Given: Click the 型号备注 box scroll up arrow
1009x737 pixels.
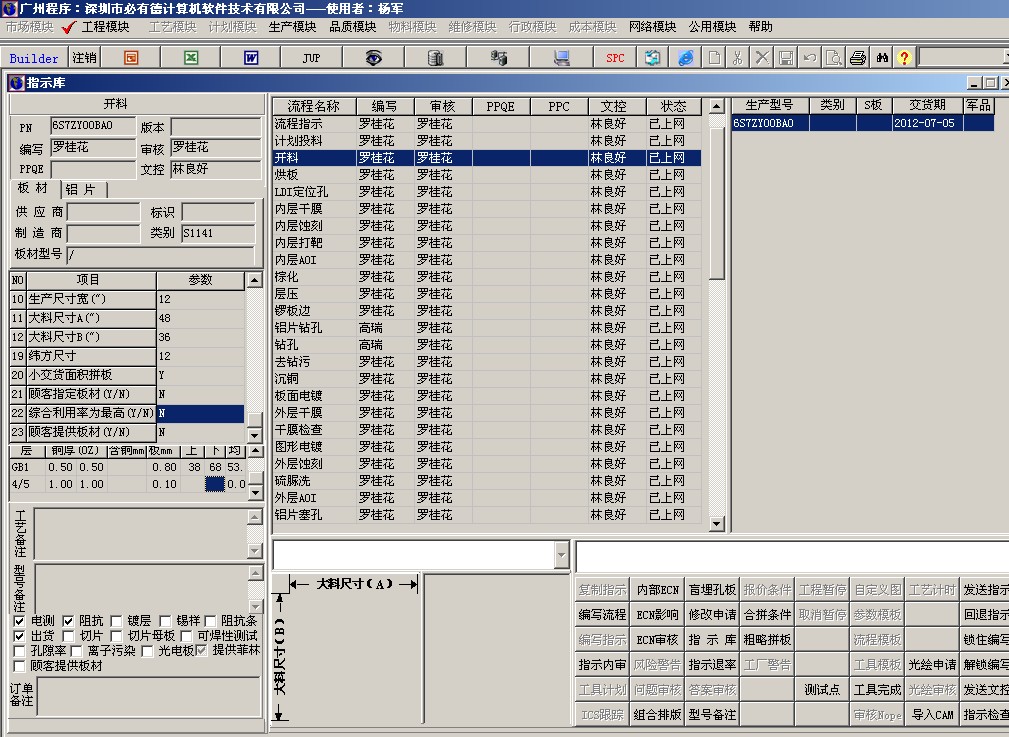Looking at the screenshot, I should [x=255, y=572].
